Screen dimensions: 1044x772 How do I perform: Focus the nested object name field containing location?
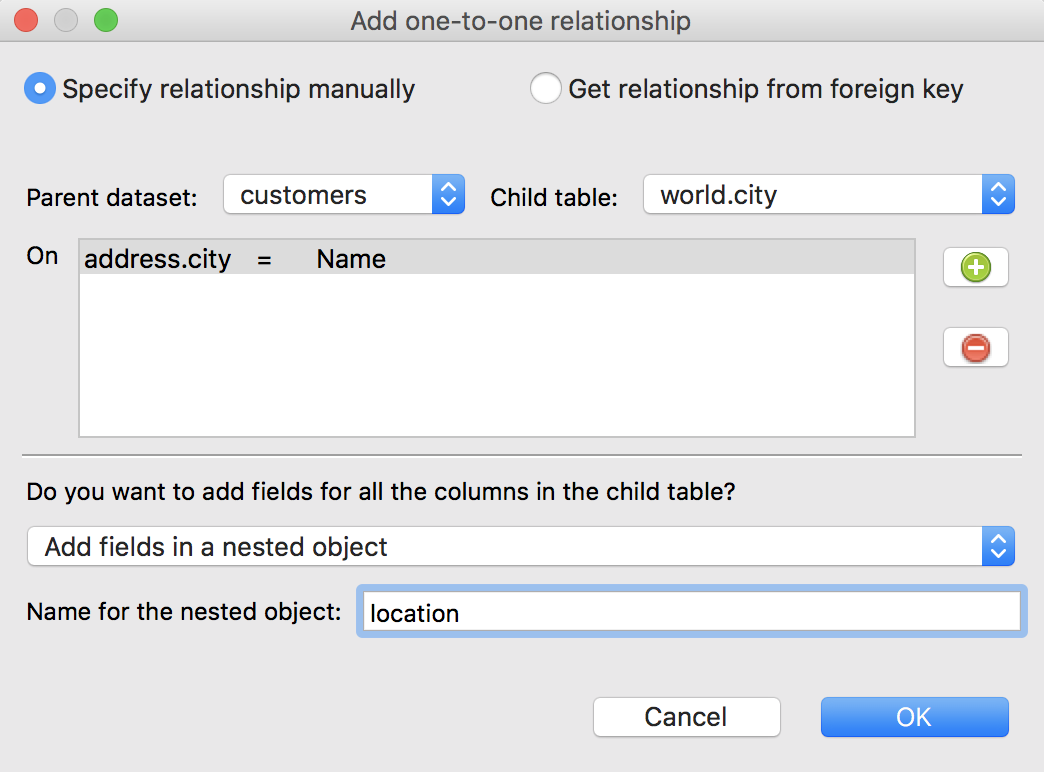[x=689, y=612]
